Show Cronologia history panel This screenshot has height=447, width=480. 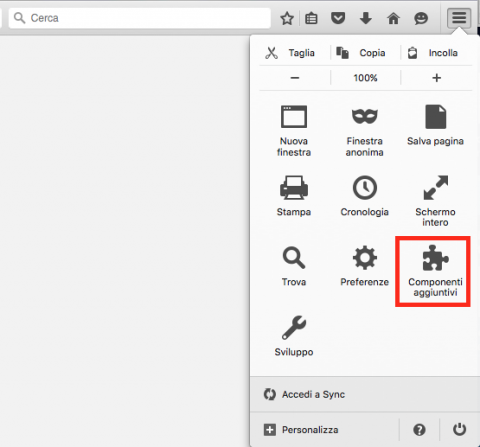(365, 196)
